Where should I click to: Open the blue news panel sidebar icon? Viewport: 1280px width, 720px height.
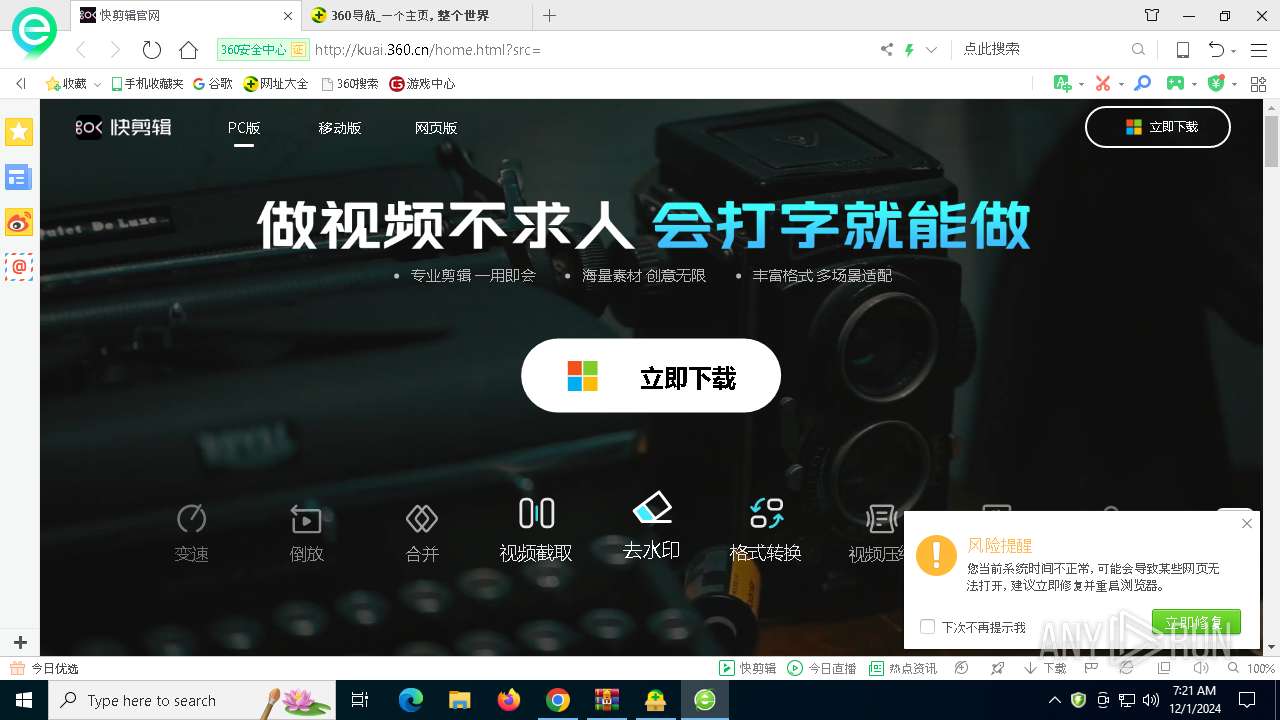(x=19, y=178)
